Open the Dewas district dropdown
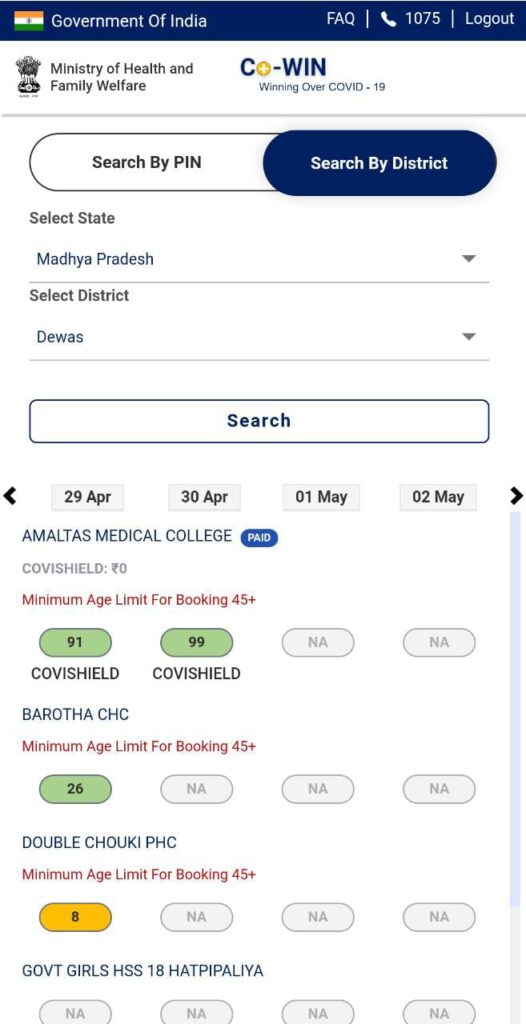Viewport: 526px width, 1024px height. pyautogui.click(x=259, y=337)
